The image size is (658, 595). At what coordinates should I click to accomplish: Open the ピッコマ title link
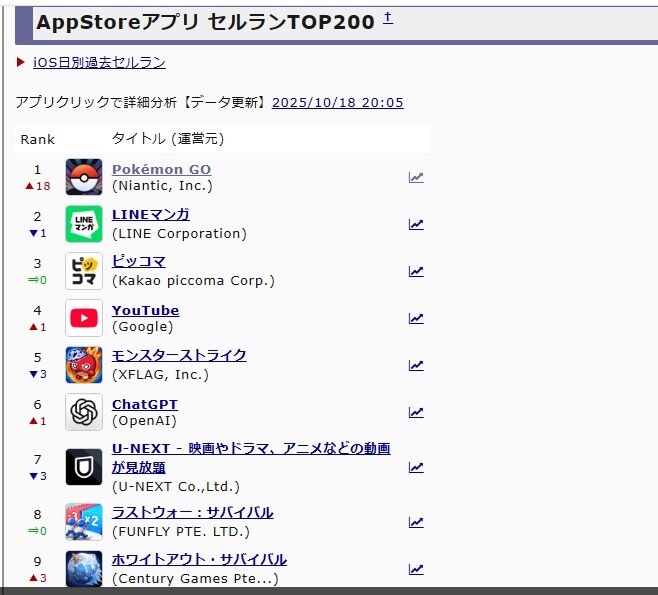click(x=138, y=261)
